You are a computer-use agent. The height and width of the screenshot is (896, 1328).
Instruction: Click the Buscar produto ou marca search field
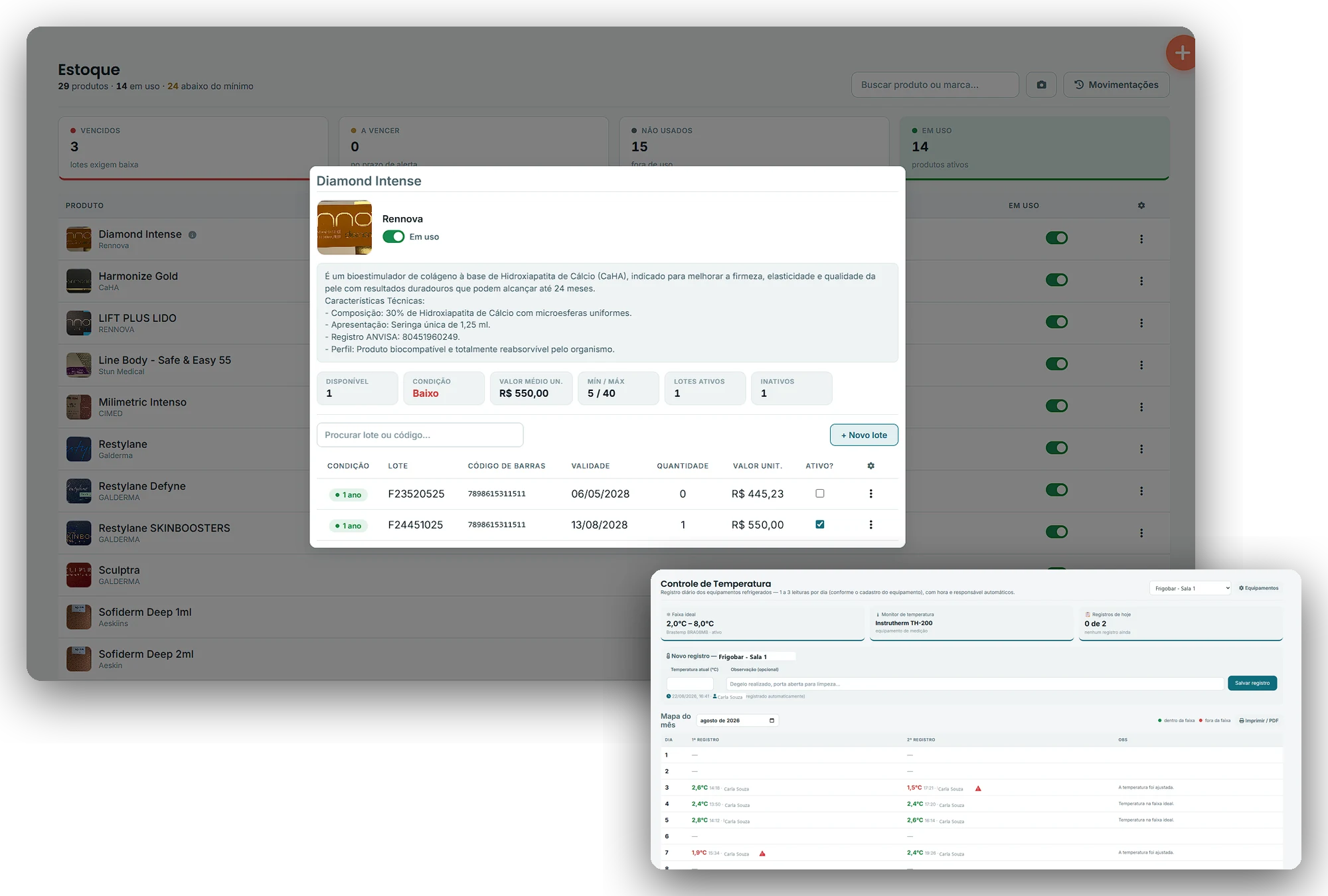[935, 85]
